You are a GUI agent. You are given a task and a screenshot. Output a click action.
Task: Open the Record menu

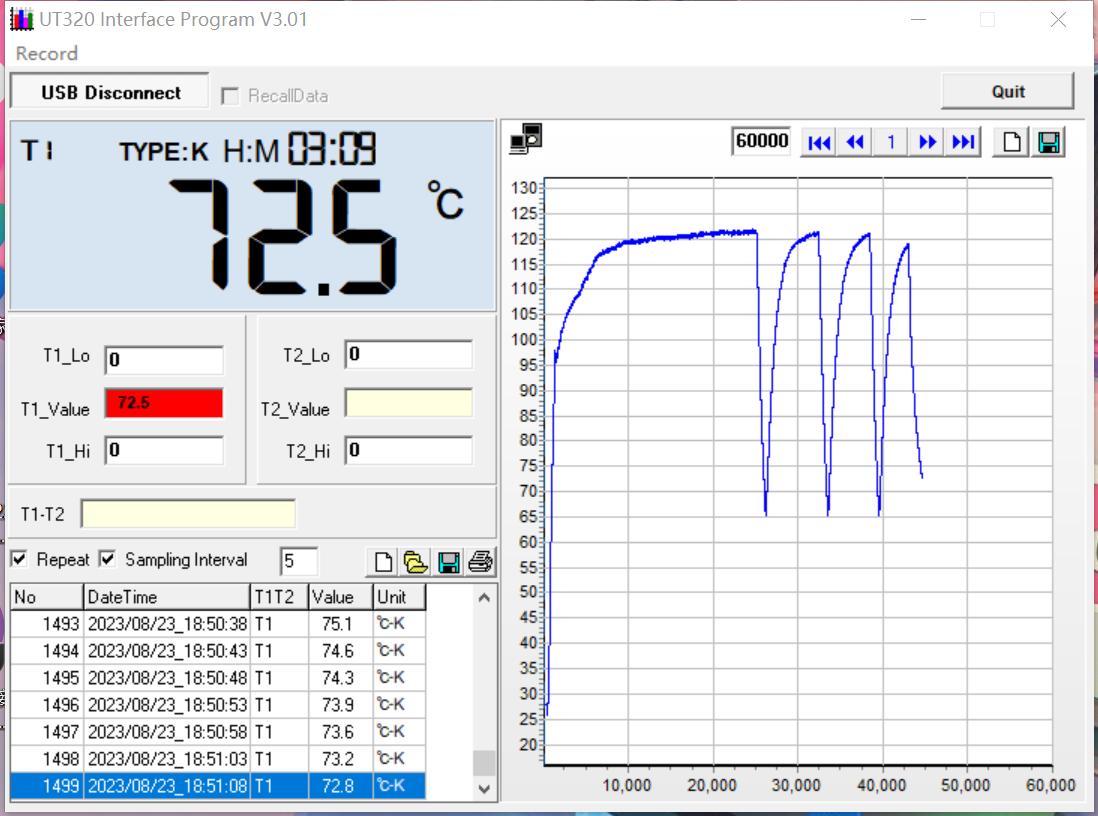tap(47, 54)
